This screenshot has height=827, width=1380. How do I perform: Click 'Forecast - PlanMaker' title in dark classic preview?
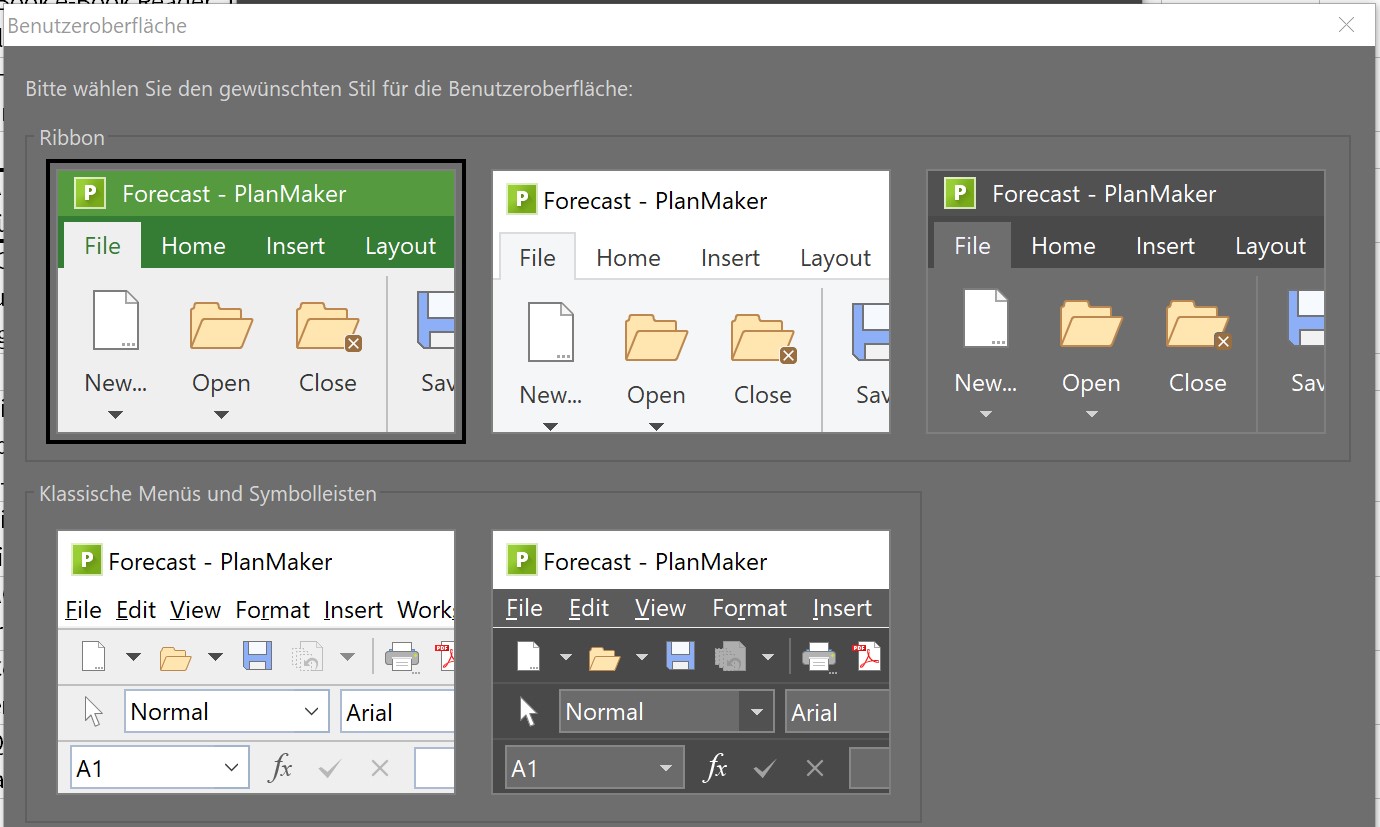pos(655,562)
